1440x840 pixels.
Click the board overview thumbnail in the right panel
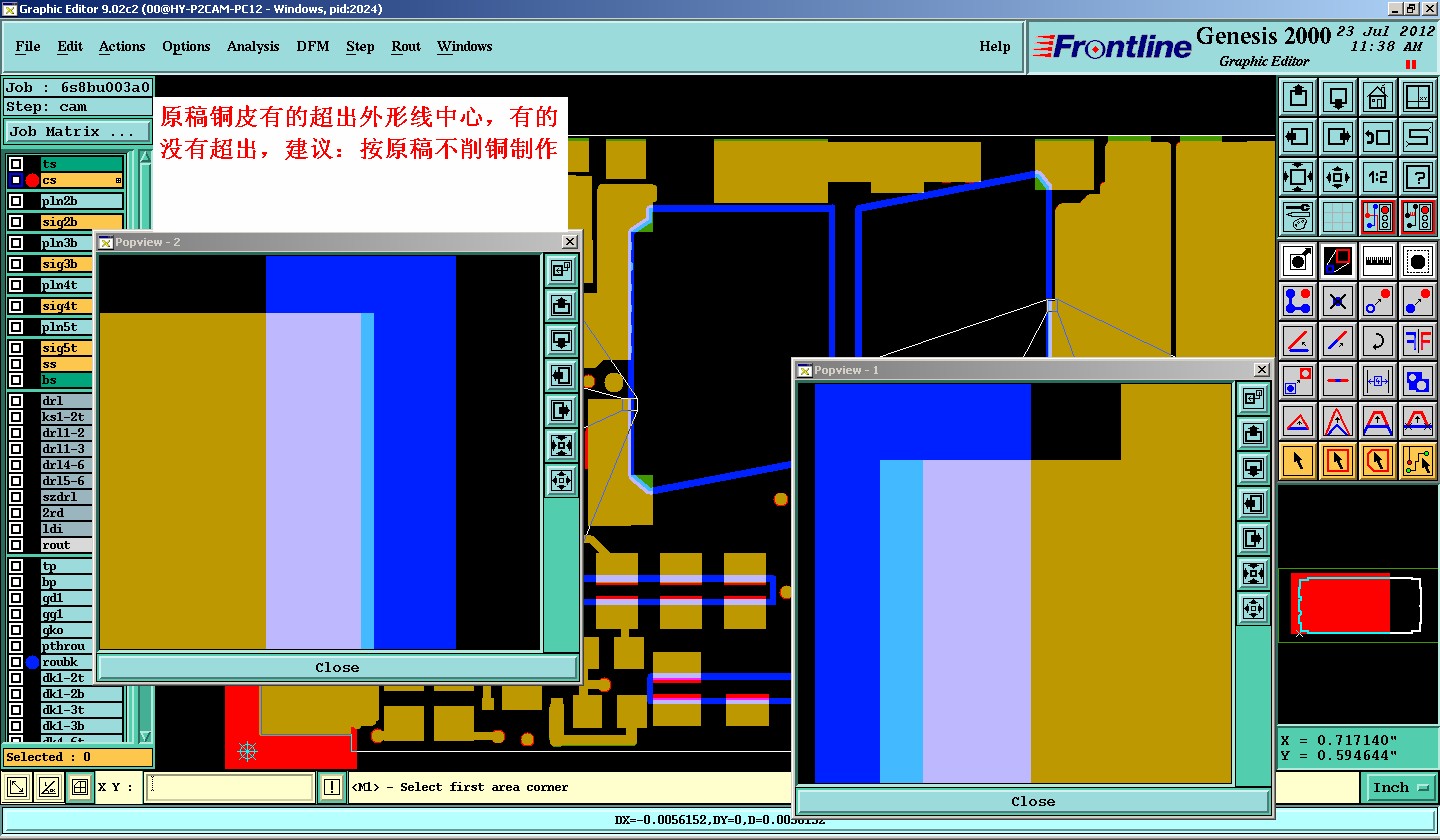point(1358,605)
